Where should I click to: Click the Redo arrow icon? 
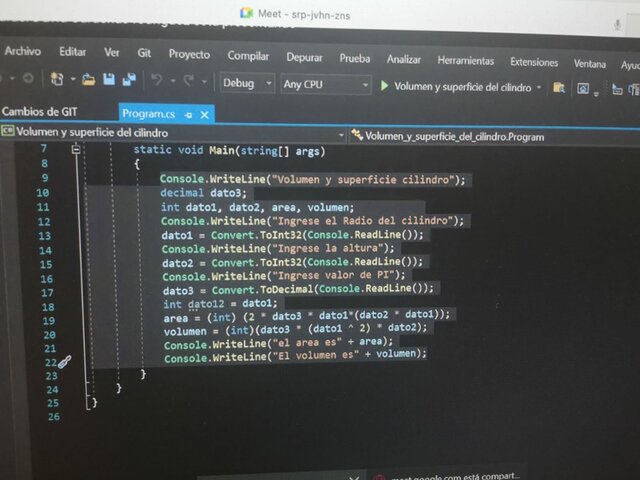tap(189, 80)
